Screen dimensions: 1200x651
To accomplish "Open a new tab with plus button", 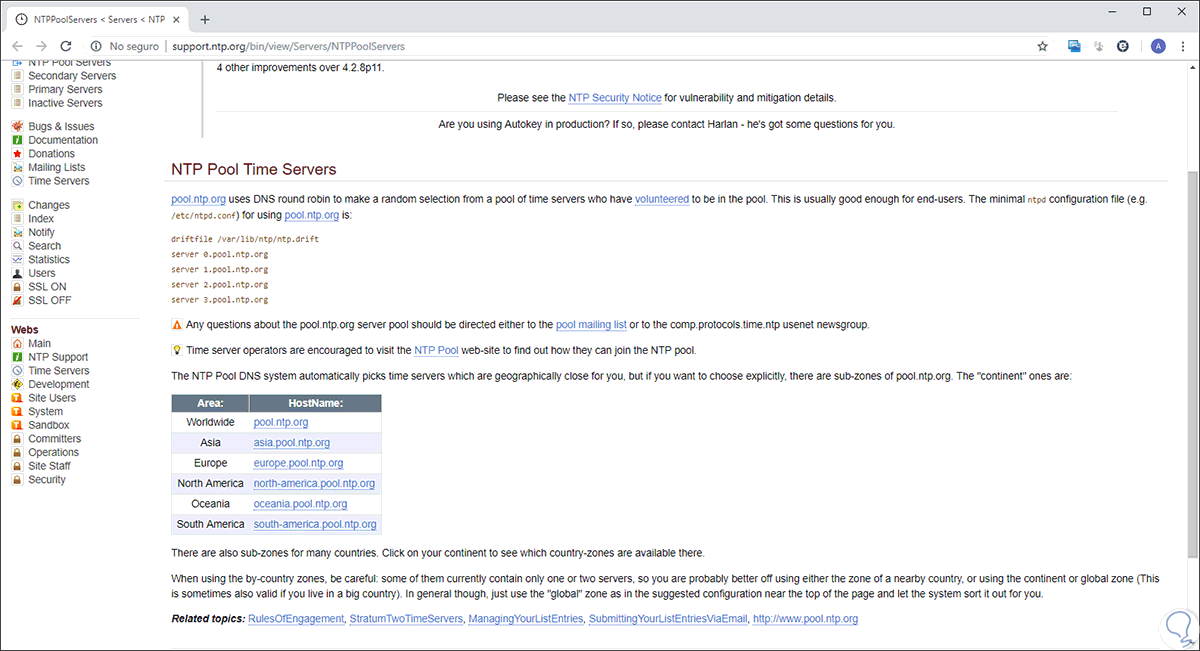I will (205, 19).
